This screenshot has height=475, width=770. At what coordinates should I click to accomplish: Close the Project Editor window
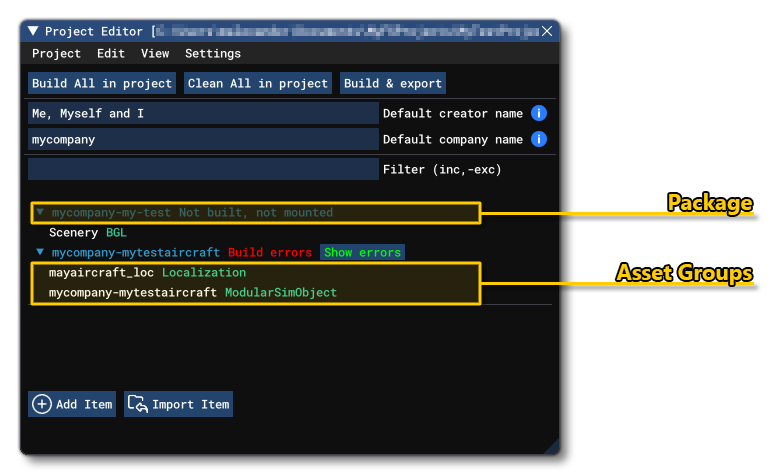click(x=547, y=32)
